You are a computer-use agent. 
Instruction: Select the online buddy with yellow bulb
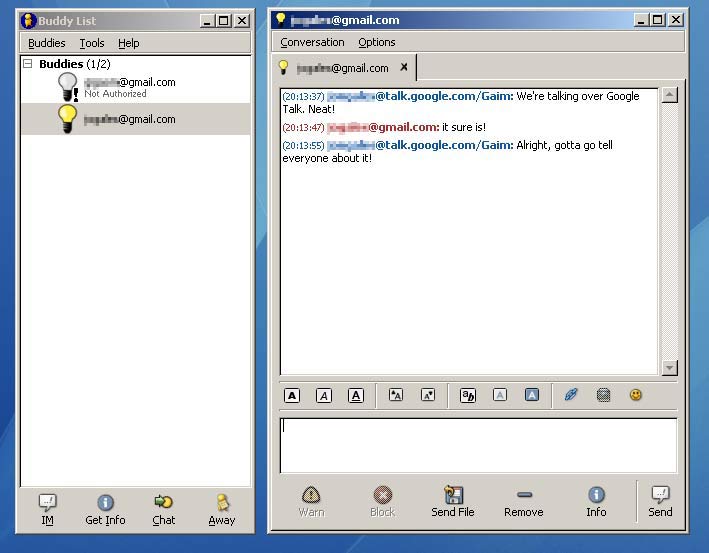click(x=136, y=119)
